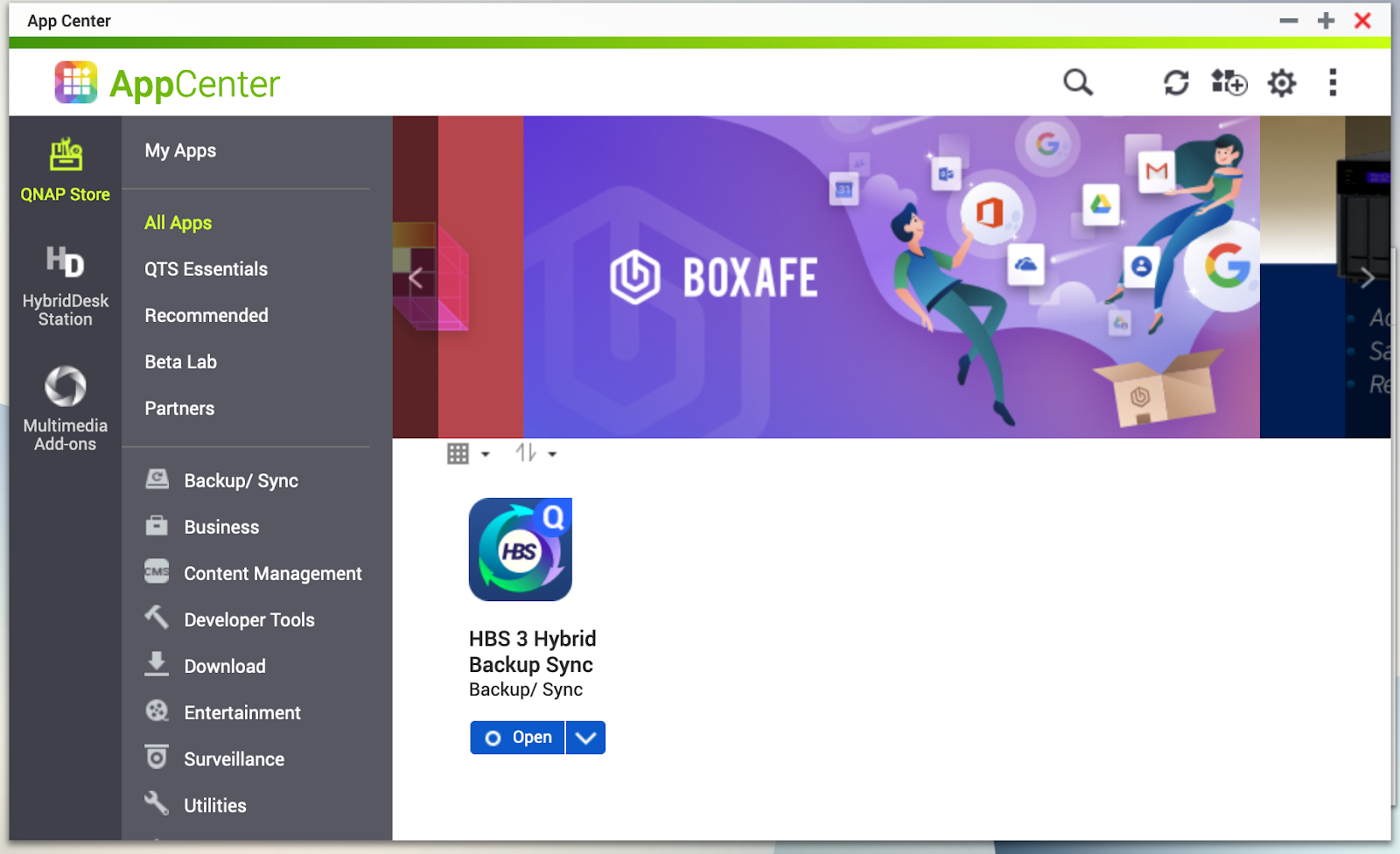Show Recommended apps
1400x854 pixels.
[x=206, y=315]
